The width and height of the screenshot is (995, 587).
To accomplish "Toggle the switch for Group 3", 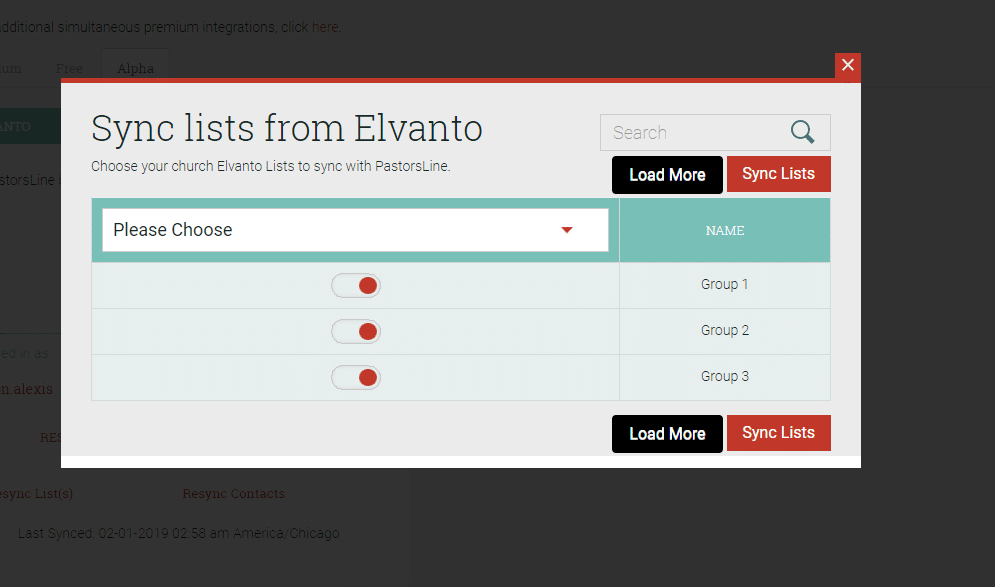I will pyautogui.click(x=356, y=378).
